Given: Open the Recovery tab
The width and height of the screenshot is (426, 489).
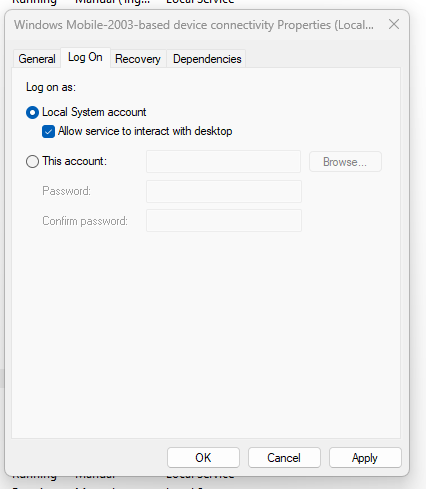Looking at the screenshot, I should pyautogui.click(x=138, y=59).
